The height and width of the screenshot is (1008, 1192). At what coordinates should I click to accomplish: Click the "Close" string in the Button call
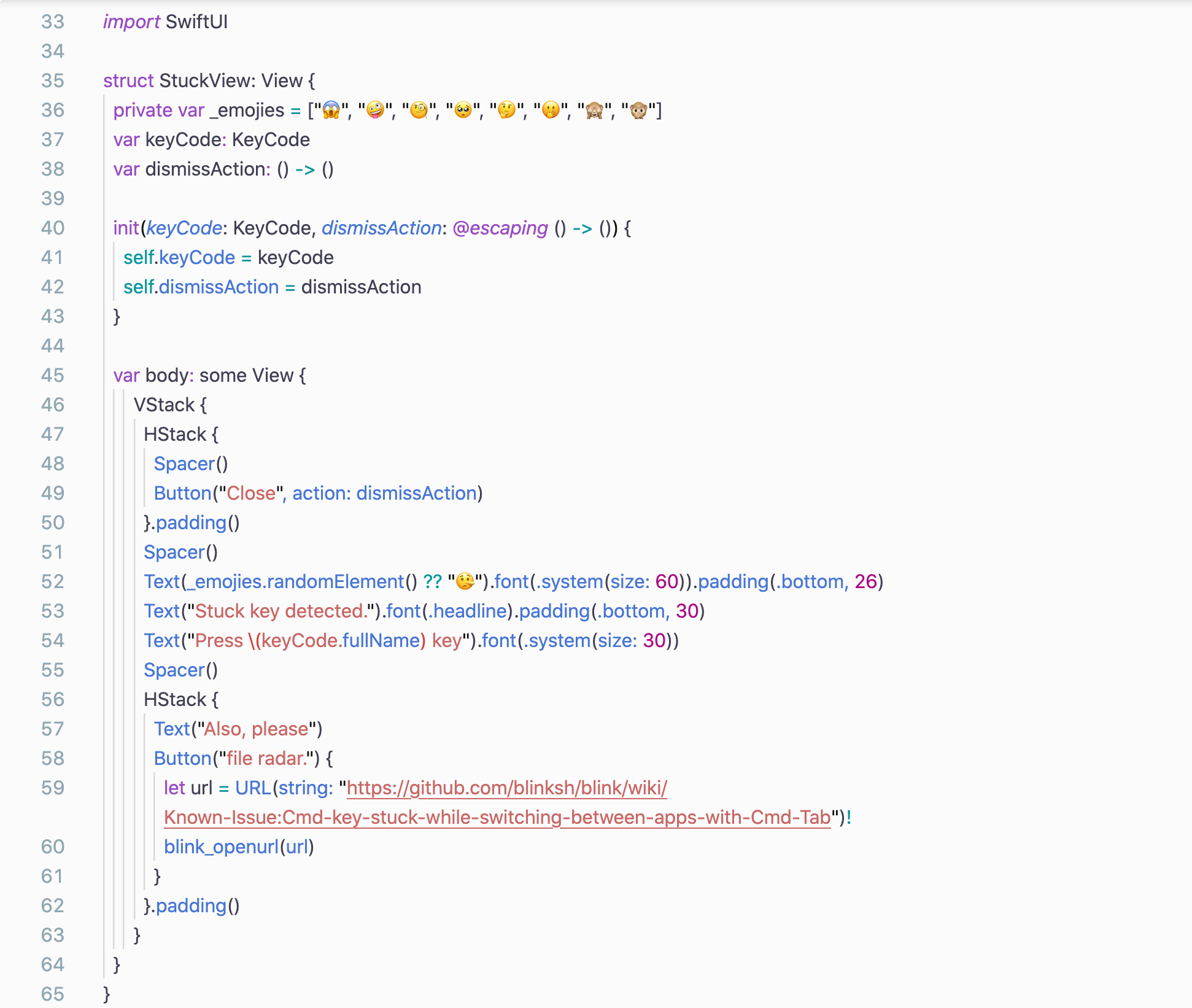251,494
